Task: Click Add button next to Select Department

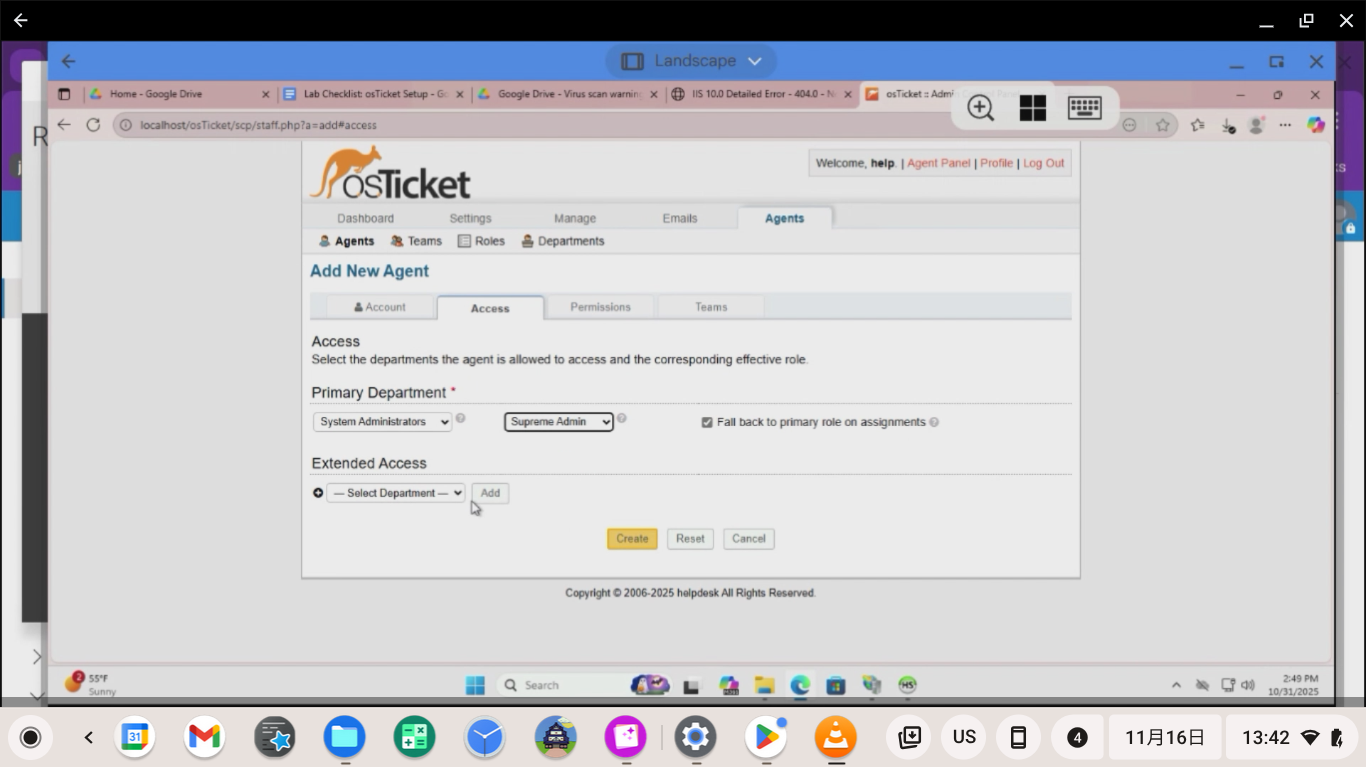Action: pyautogui.click(x=490, y=493)
